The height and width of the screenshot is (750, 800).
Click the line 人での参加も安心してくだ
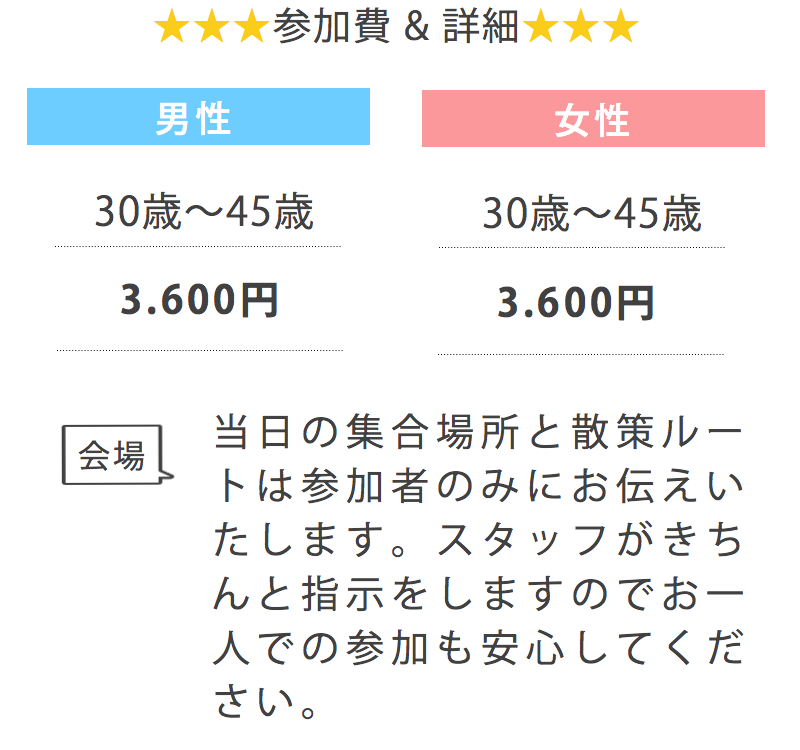pyautogui.click(x=478, y=648)
